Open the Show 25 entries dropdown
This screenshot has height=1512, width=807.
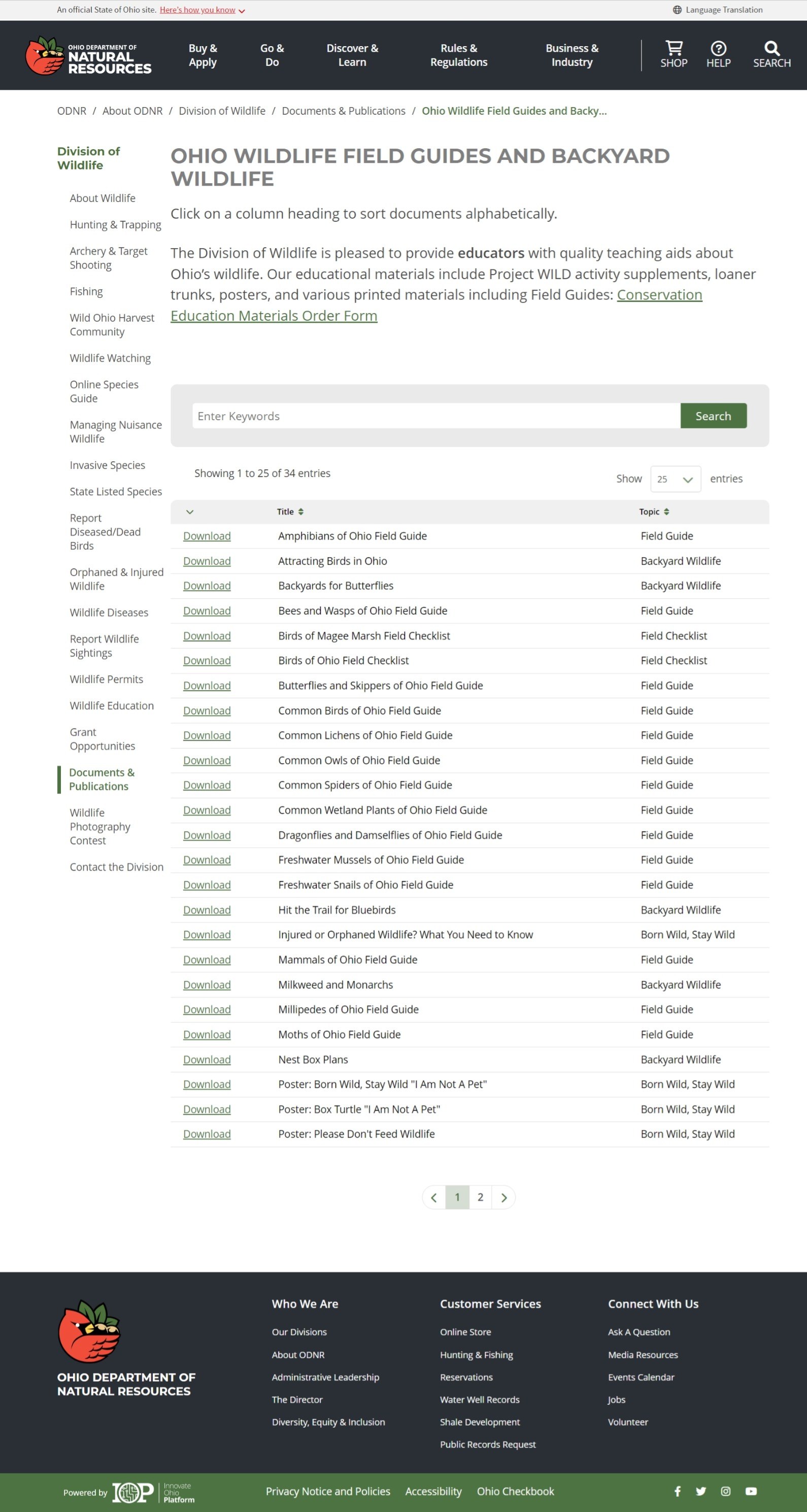[x=676, y=479]
